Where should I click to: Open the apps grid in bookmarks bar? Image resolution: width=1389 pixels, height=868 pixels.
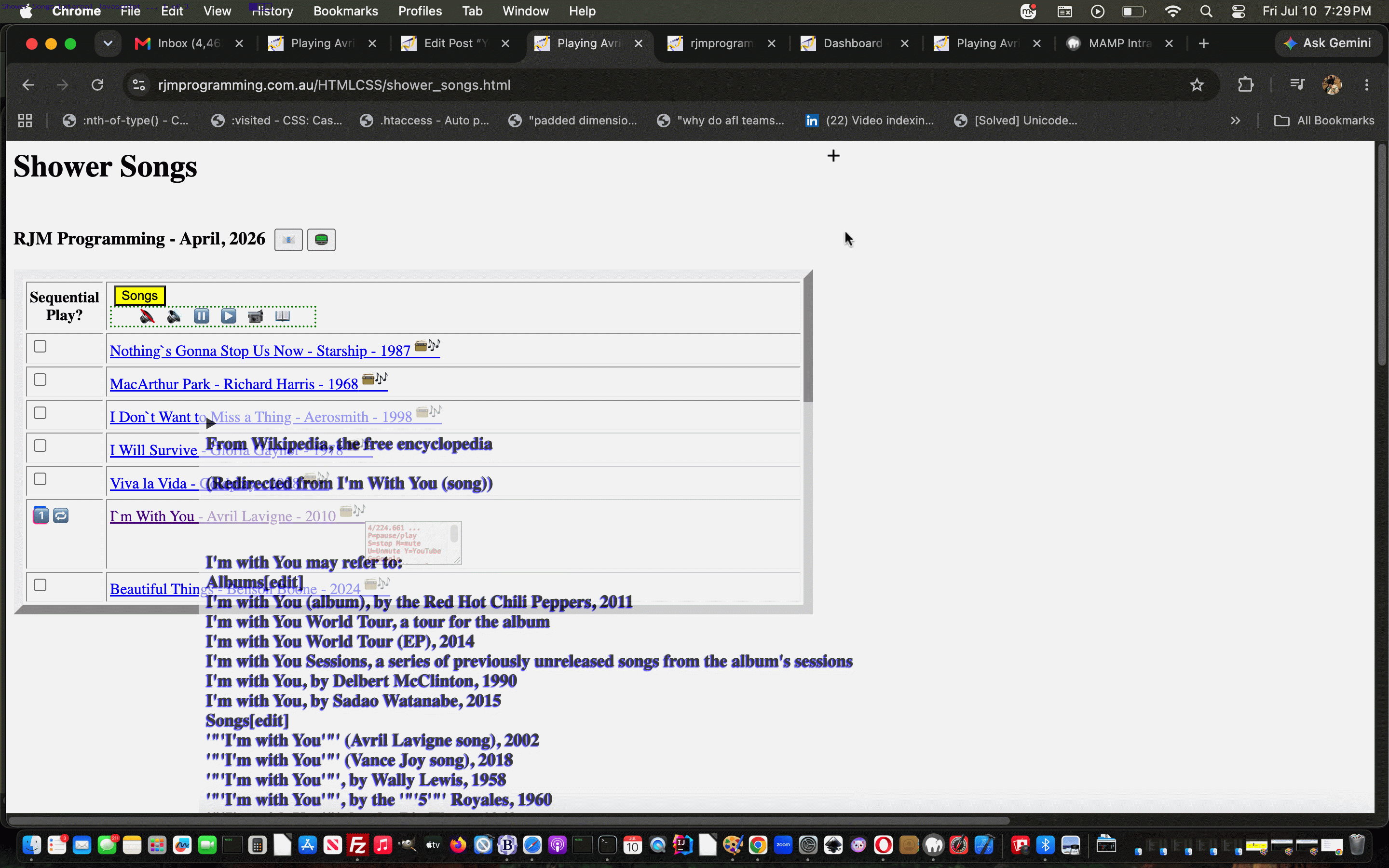point(25,121)
